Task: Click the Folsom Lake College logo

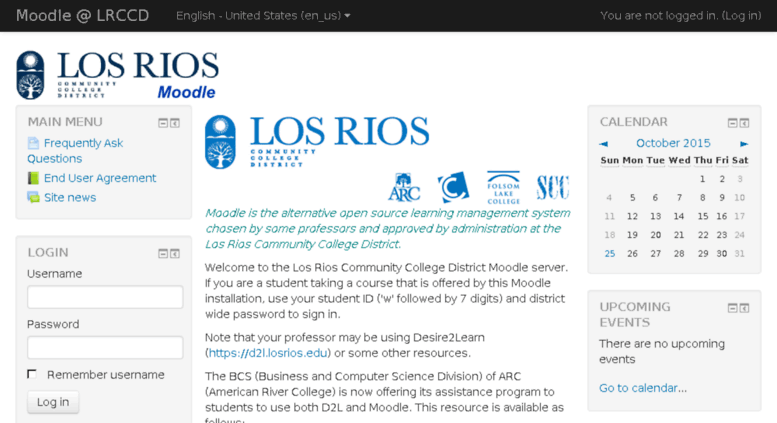Action: pyautogui.click(x=503, y=187)
